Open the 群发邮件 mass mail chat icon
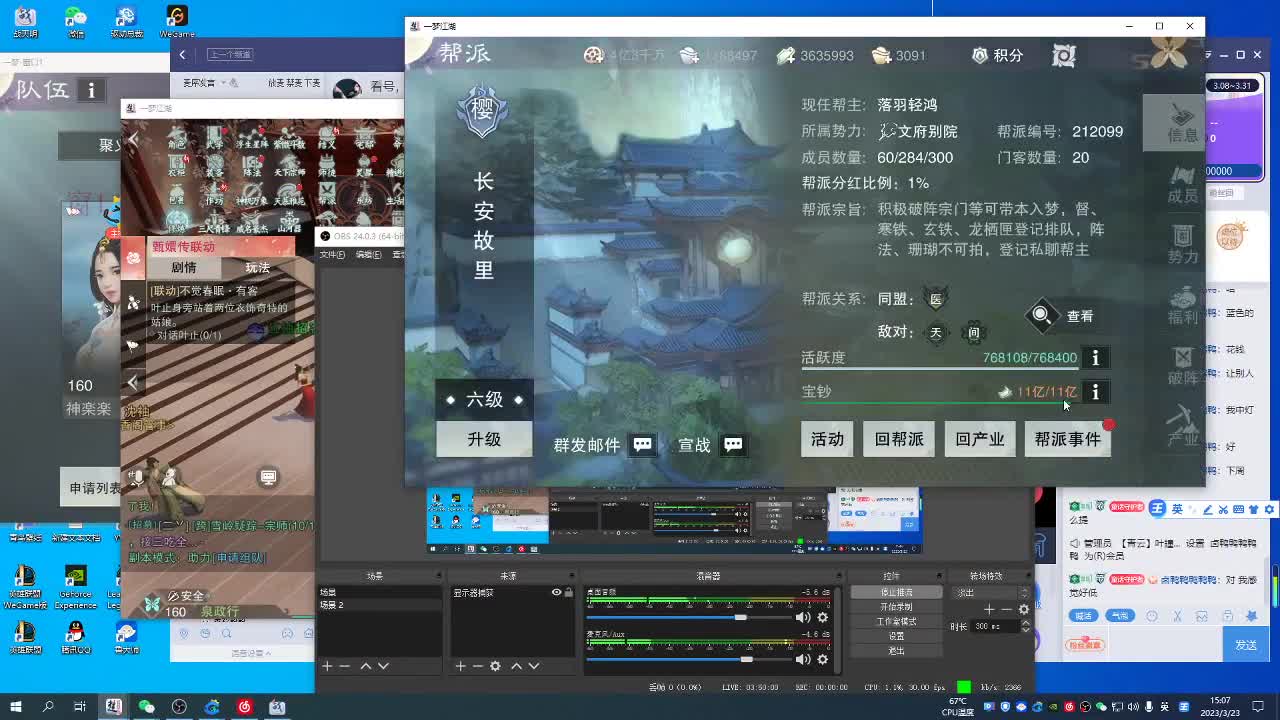 (x=643, y=444)
